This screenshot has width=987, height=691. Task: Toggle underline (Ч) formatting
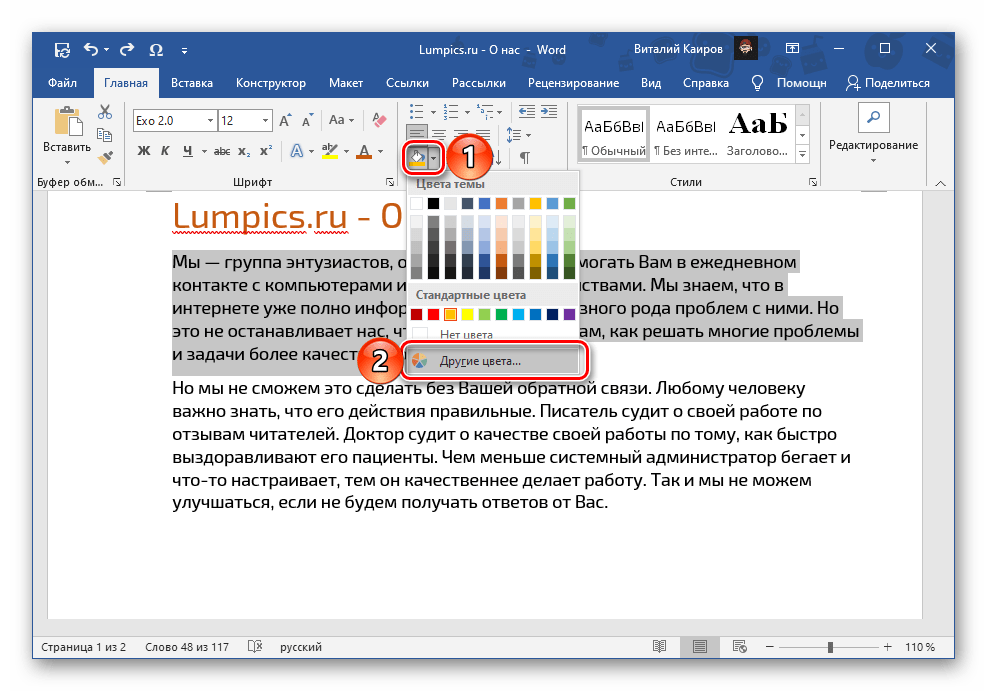[x=188, y=151]
